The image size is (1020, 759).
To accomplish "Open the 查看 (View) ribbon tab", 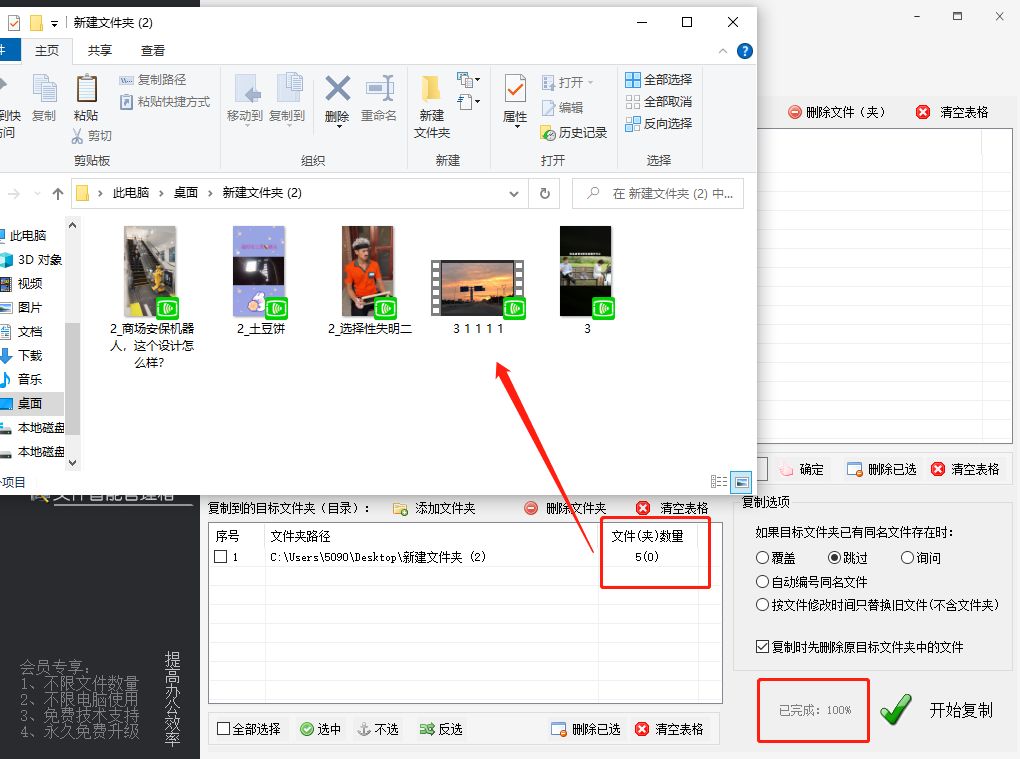I will 153,50.
